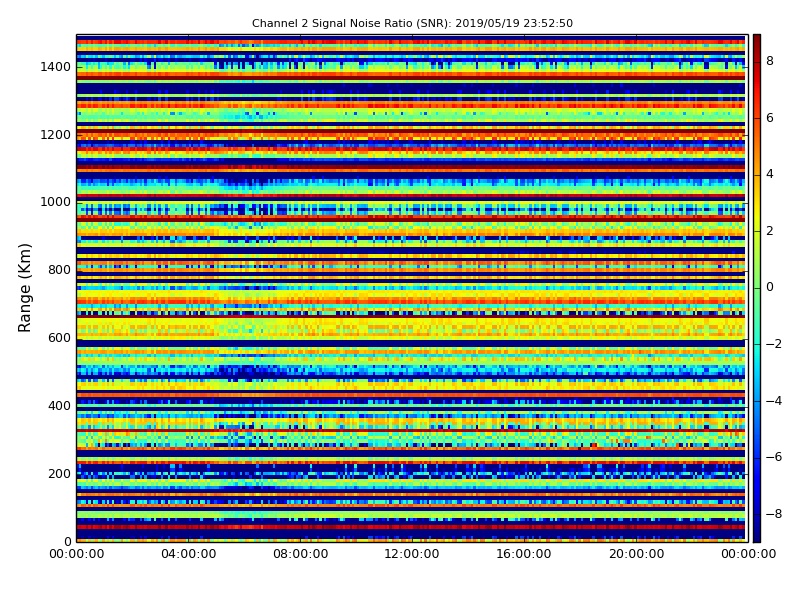800x600 pixels.
Task: Click the 0 range tick label
Action: pyautogui.click(x=67, y=541)
